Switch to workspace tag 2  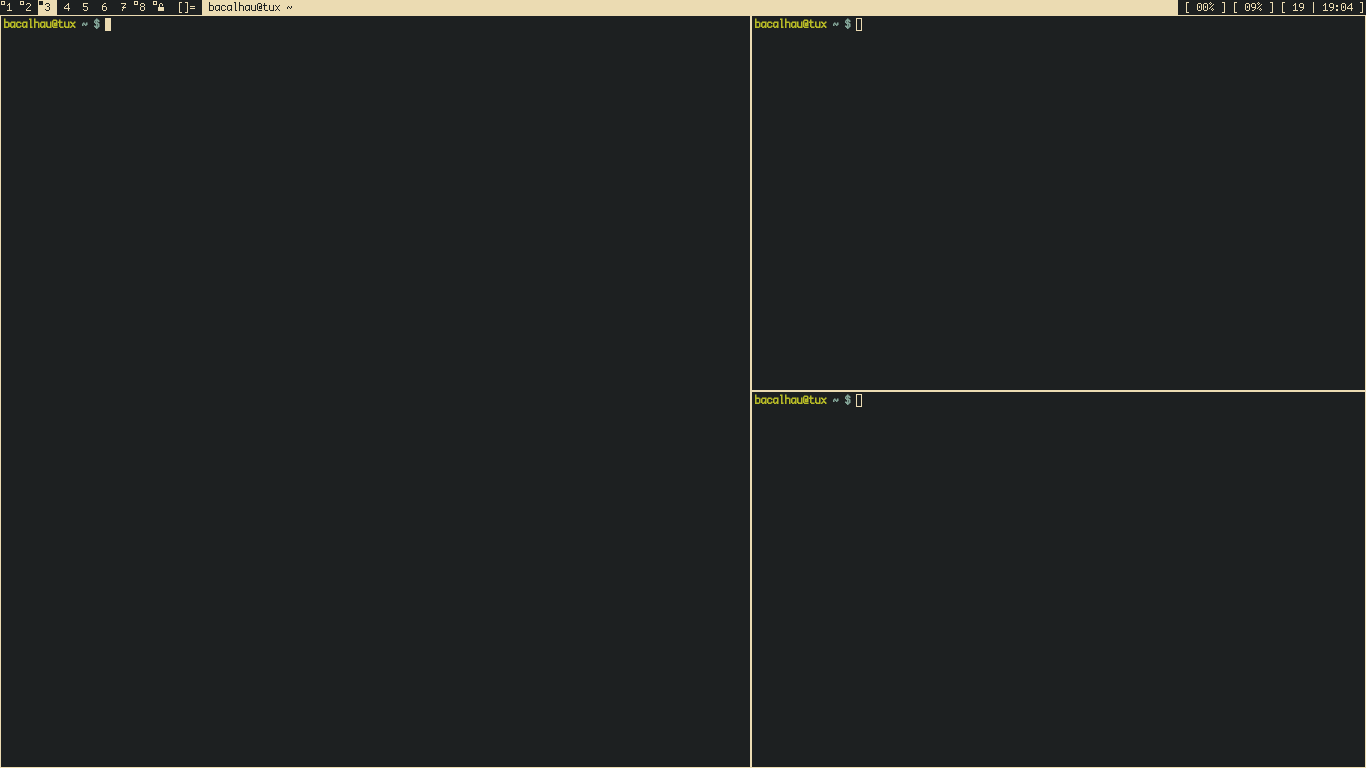[28, 7]
